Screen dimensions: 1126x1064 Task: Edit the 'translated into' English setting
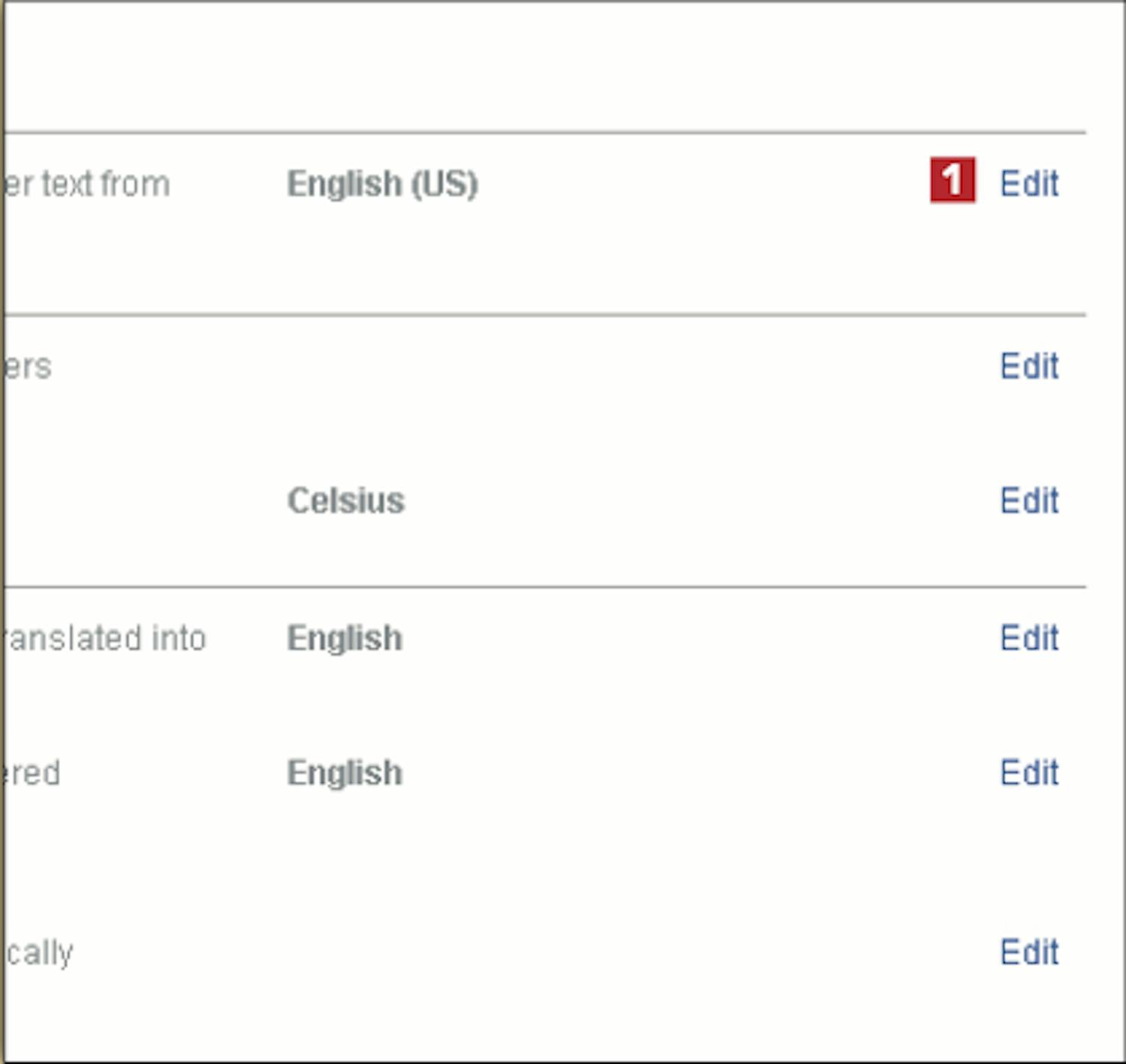tap(1029, 638)
